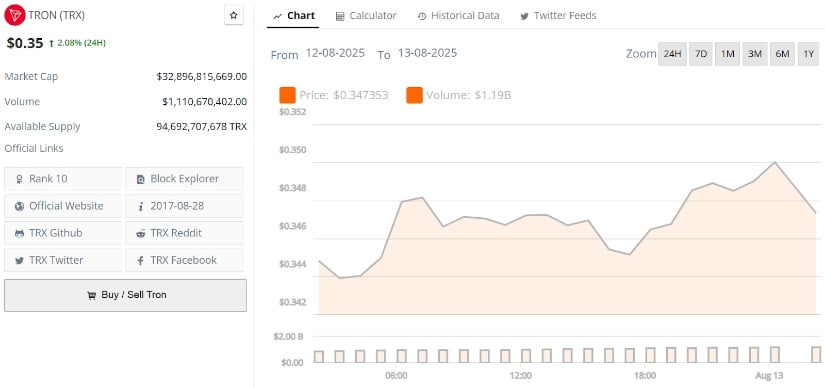Set chart zoom to 6M

(x=782, y=54)
